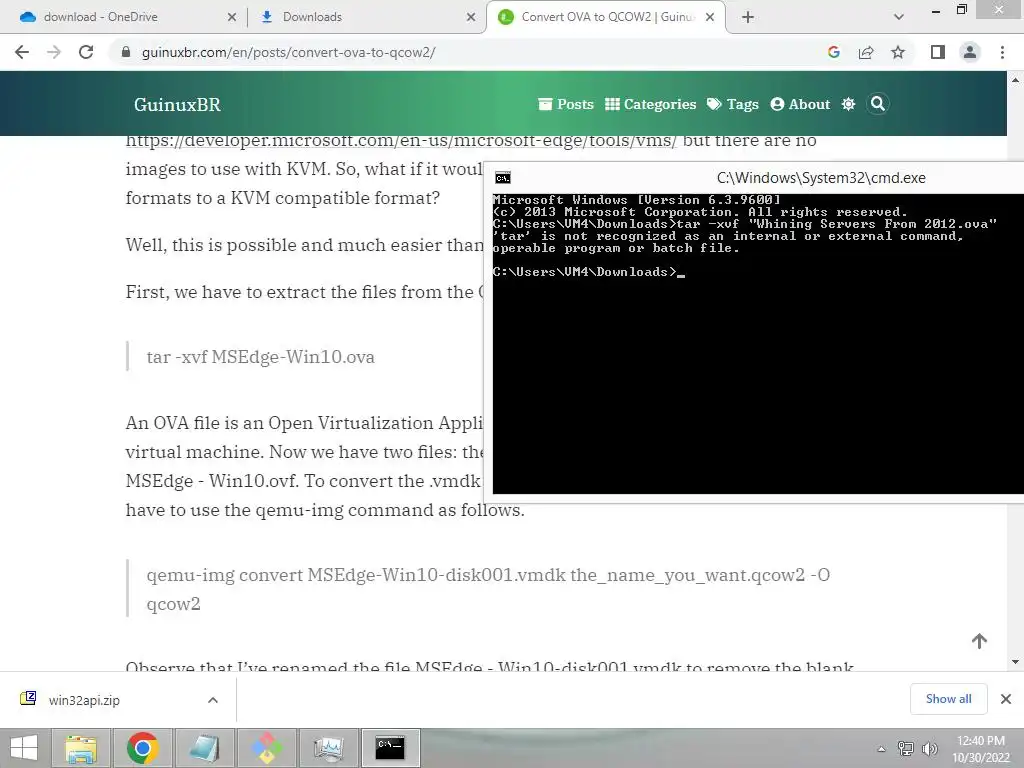The image size is (1024, 768).
Task: Click the address bar URL
Action: click(x=289, y=52)
